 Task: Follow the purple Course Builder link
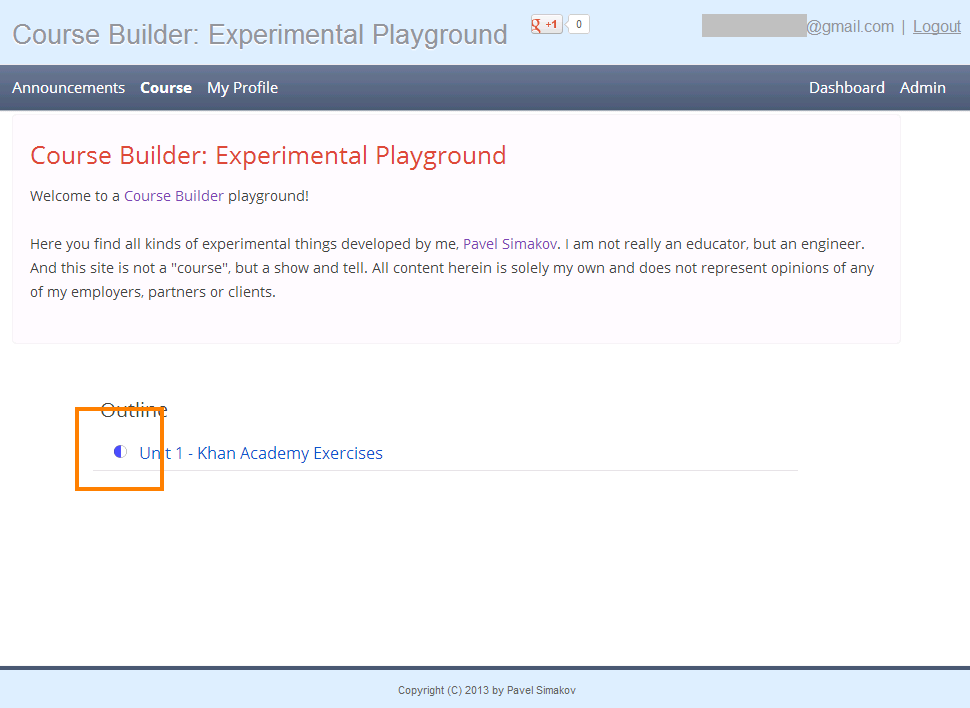pyautogui.click(x=174, y=196)
